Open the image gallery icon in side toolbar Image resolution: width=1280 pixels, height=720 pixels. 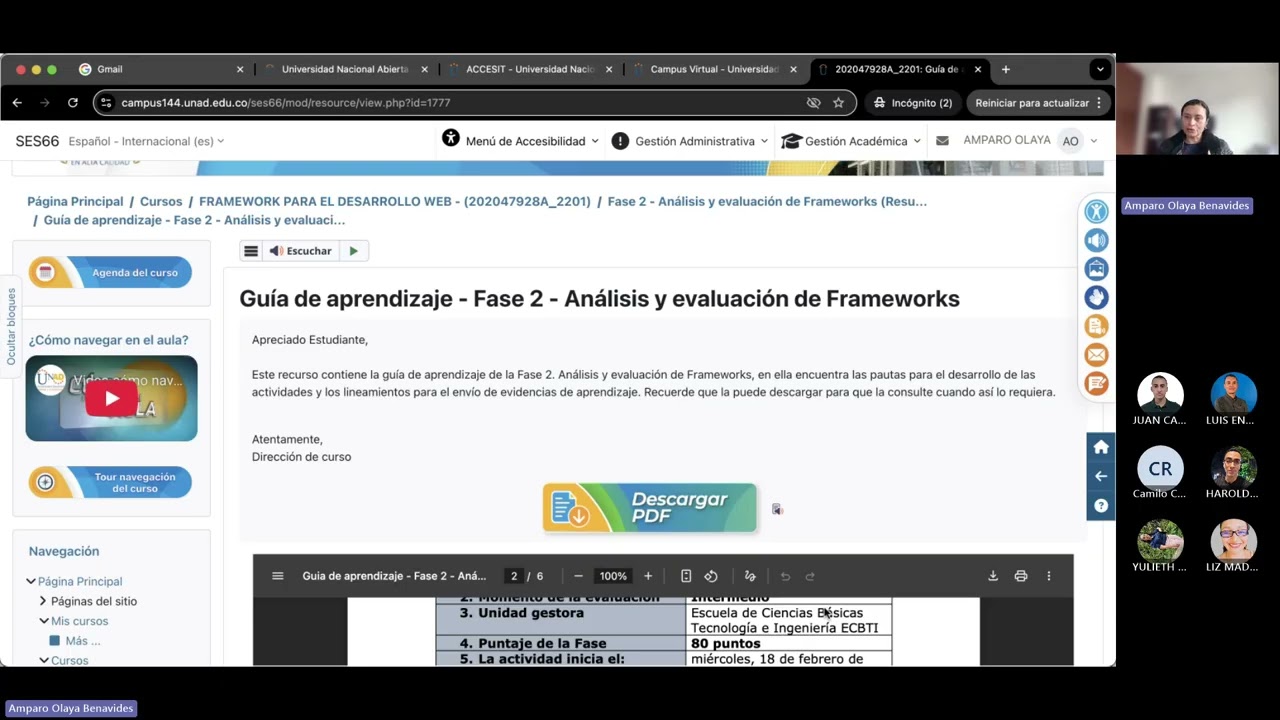coord(1097,269)
